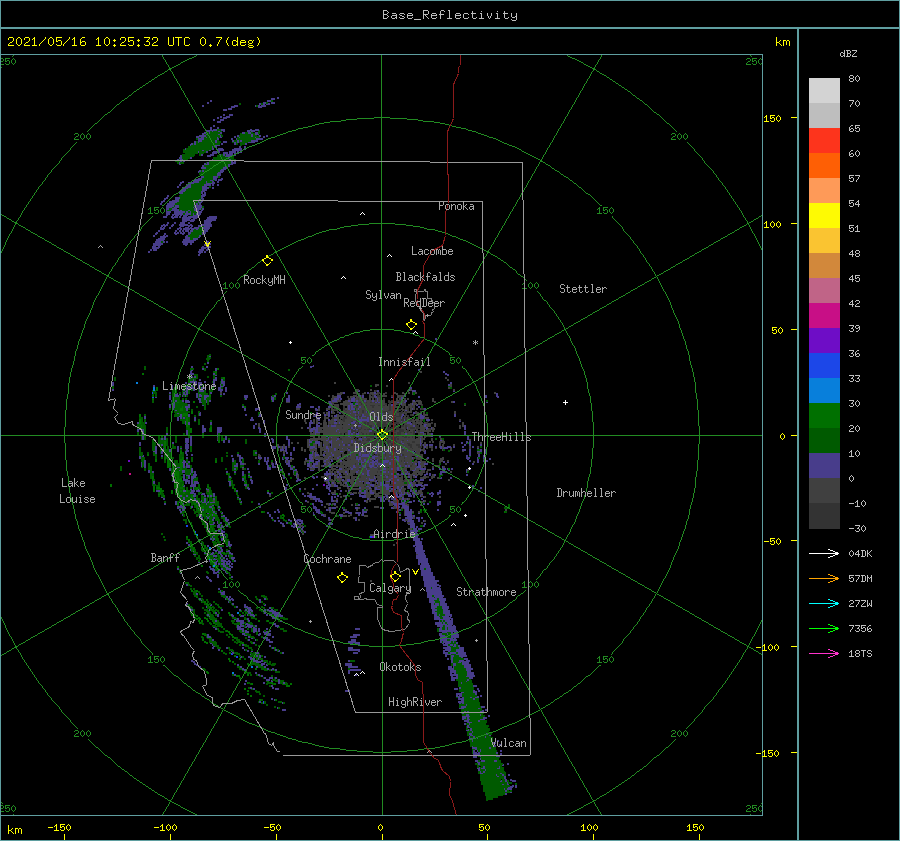Click the Sylvan label
The height and width of the screenshot is (841, 900).
[x=383, y=295]
